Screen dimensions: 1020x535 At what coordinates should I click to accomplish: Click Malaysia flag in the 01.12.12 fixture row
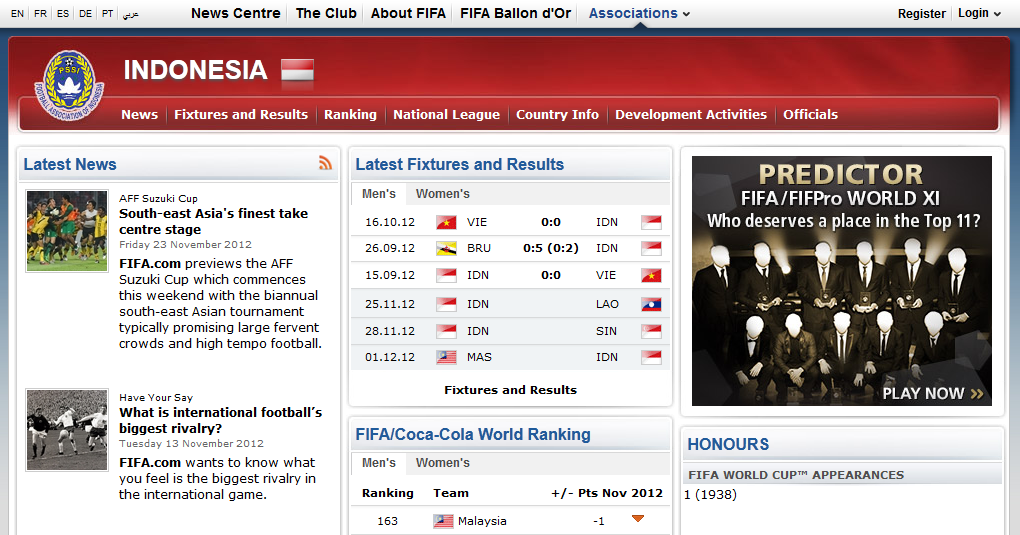(446, 357)
